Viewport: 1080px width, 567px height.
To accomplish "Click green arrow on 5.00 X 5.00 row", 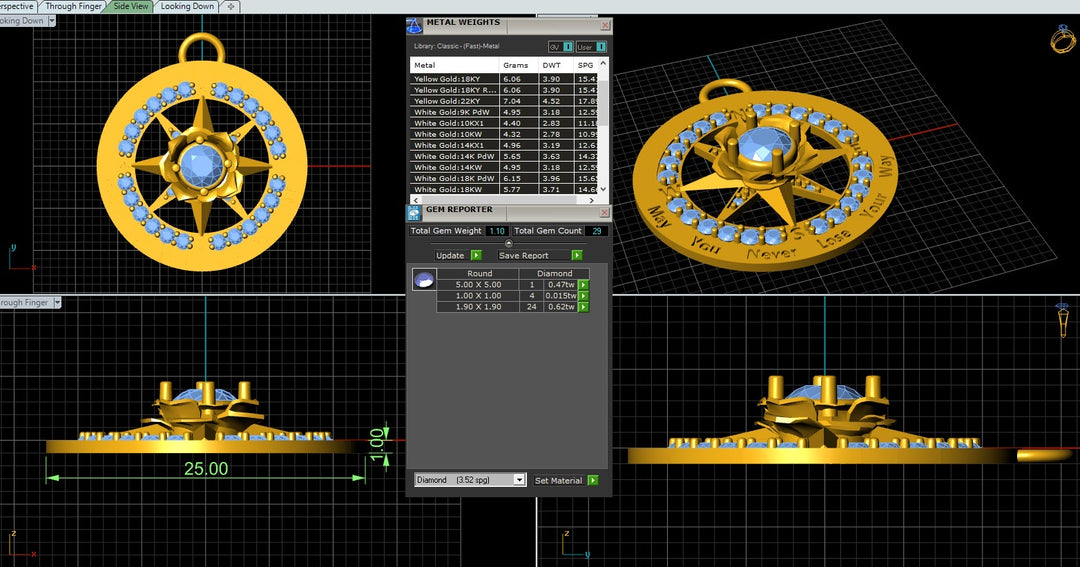I will [583, 285].
